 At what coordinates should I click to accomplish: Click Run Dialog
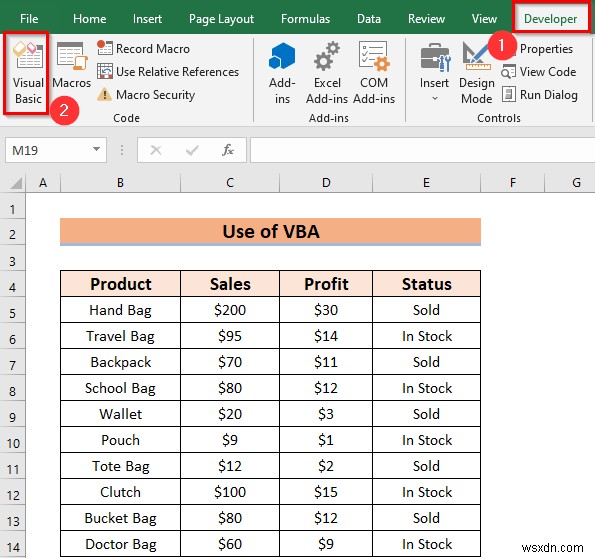point(540,95)
